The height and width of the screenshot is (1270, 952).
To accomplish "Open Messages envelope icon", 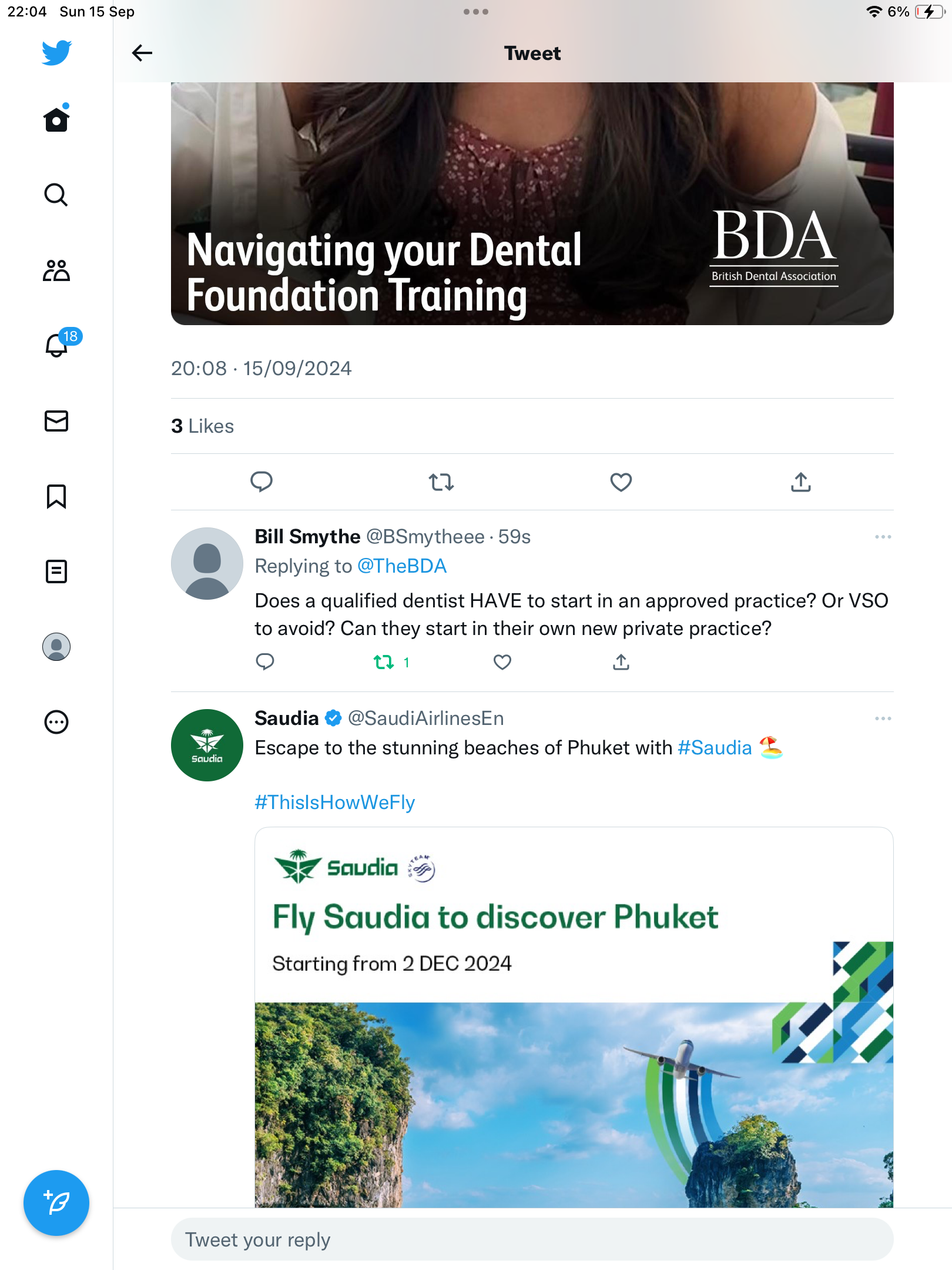I will pyautogui.click(x=56, y=421).
